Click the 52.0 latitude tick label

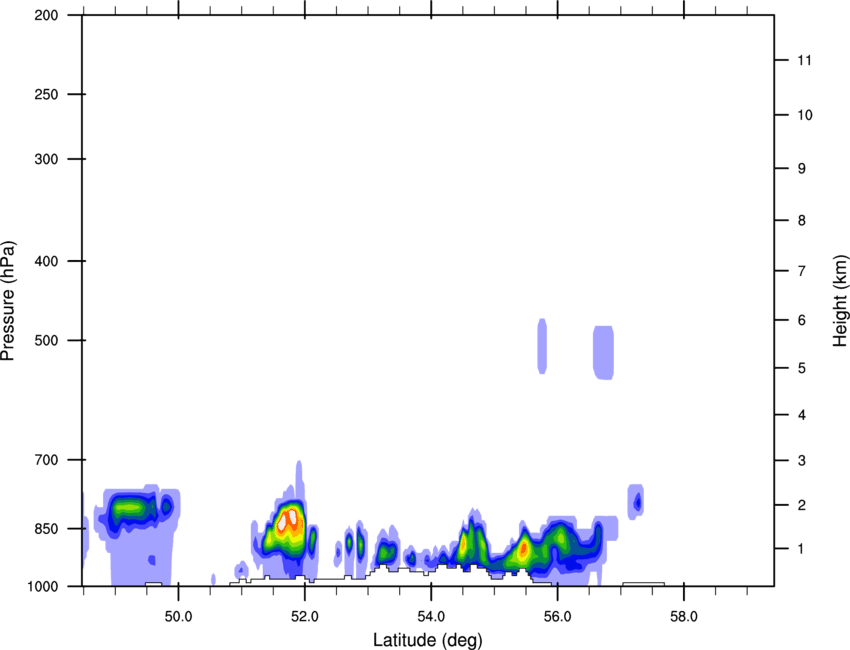pos(305,617)
